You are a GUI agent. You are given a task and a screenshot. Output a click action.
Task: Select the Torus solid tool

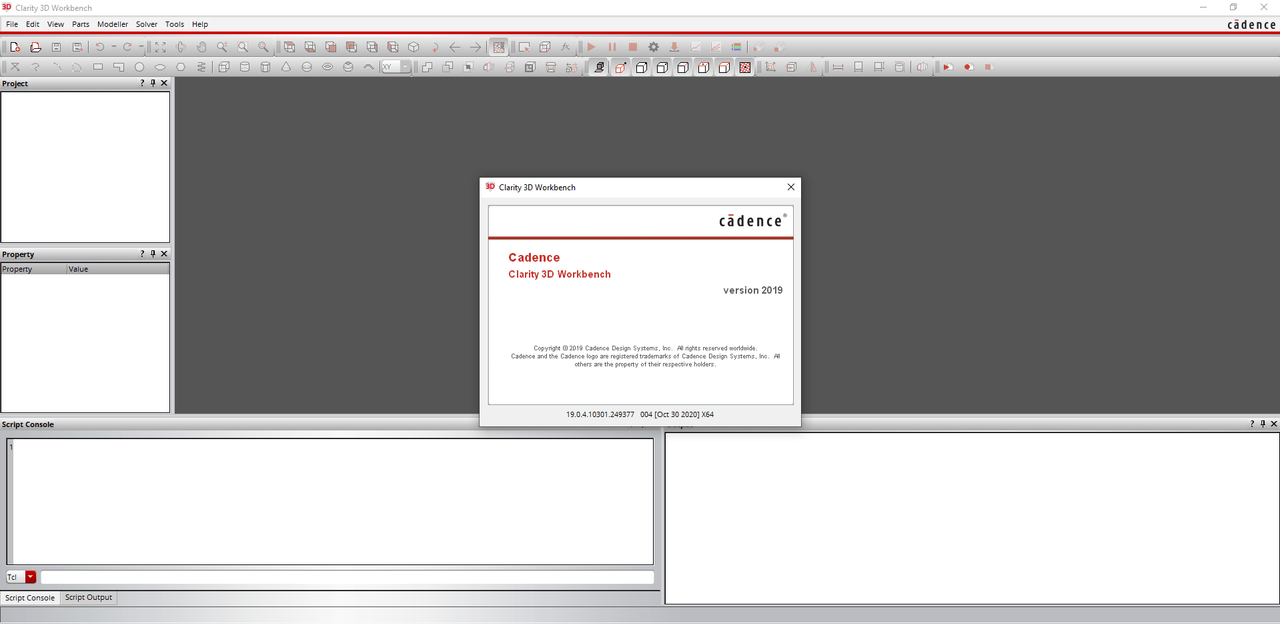pyautogui.click(x=328, y=67)
